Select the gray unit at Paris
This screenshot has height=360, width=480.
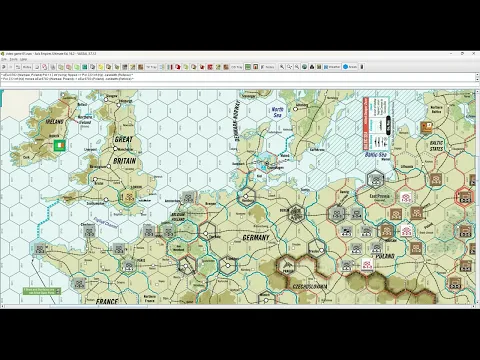(x=129, y=265)
